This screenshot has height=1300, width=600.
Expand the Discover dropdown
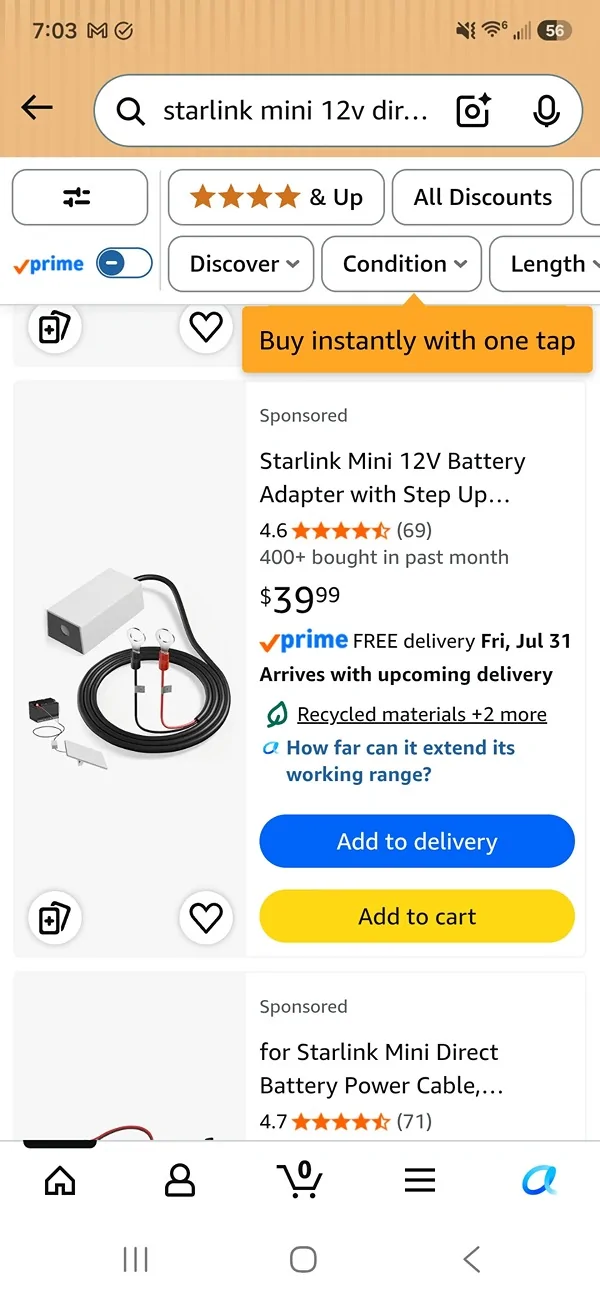click(x=241, y=264)
